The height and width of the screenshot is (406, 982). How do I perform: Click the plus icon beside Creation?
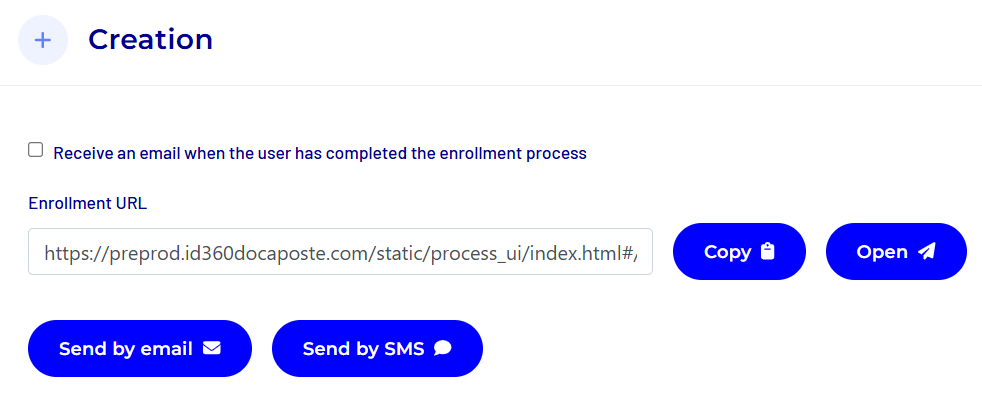point(43,40)
